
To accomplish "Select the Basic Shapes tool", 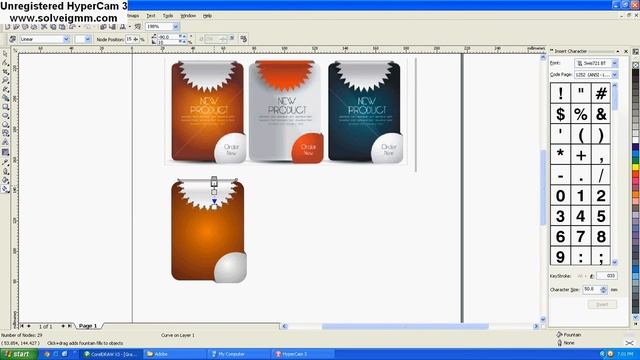I will pyautogui.click(x=5, y=133).
